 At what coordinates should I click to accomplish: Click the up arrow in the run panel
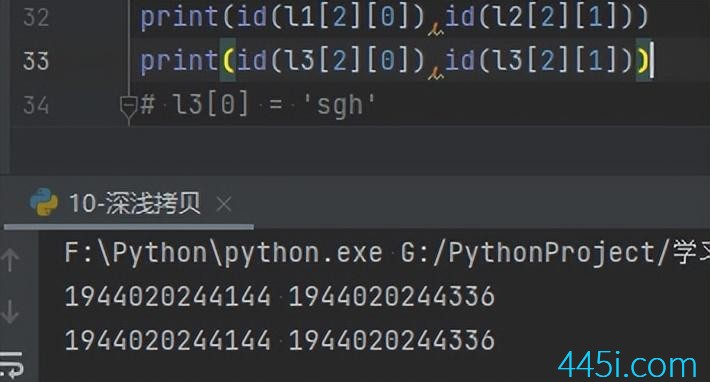point(10,260)
